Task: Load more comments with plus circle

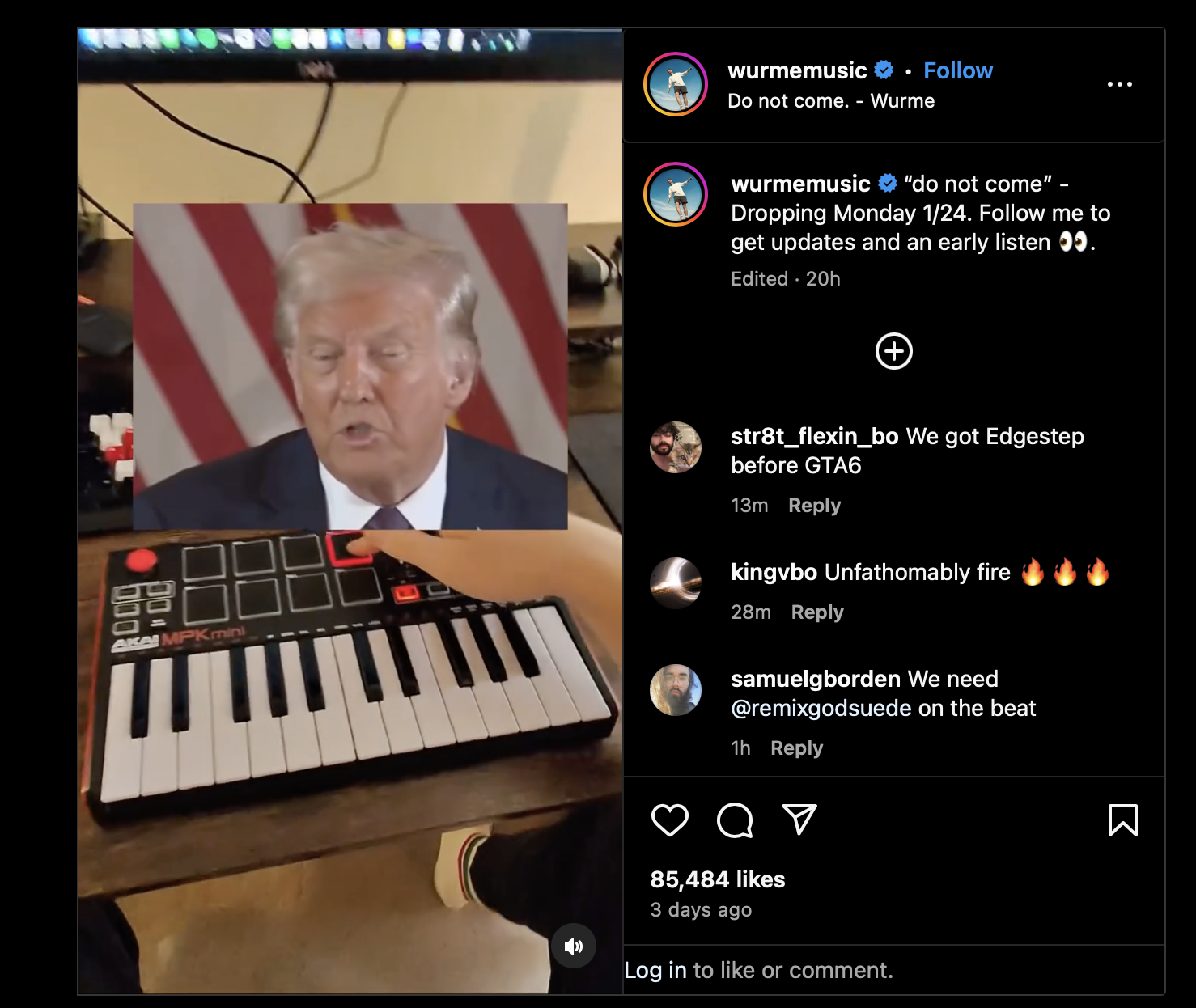Action: tap(894, 351)
